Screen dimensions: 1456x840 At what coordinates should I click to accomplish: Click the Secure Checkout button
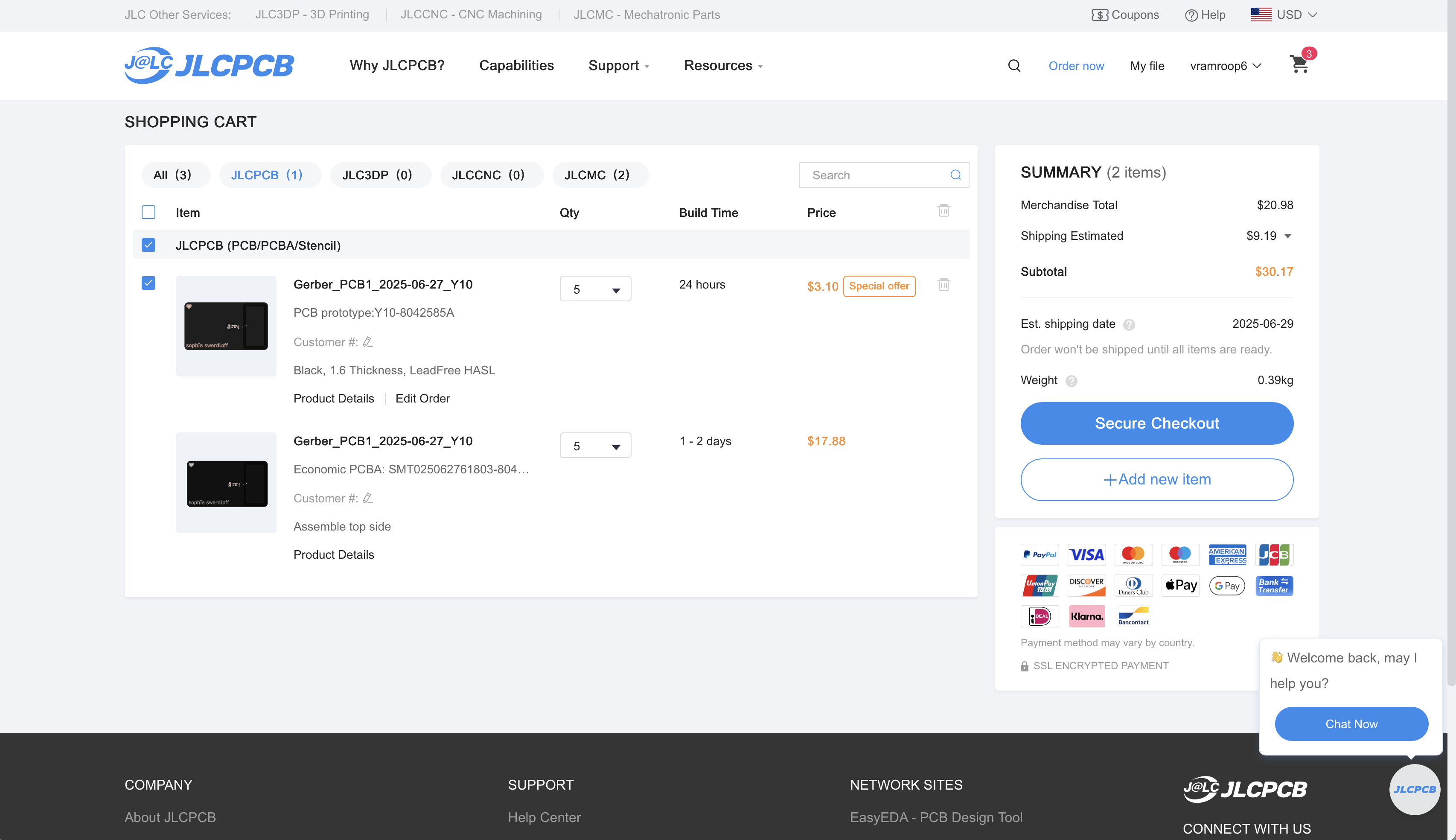tap(1156, 423)
